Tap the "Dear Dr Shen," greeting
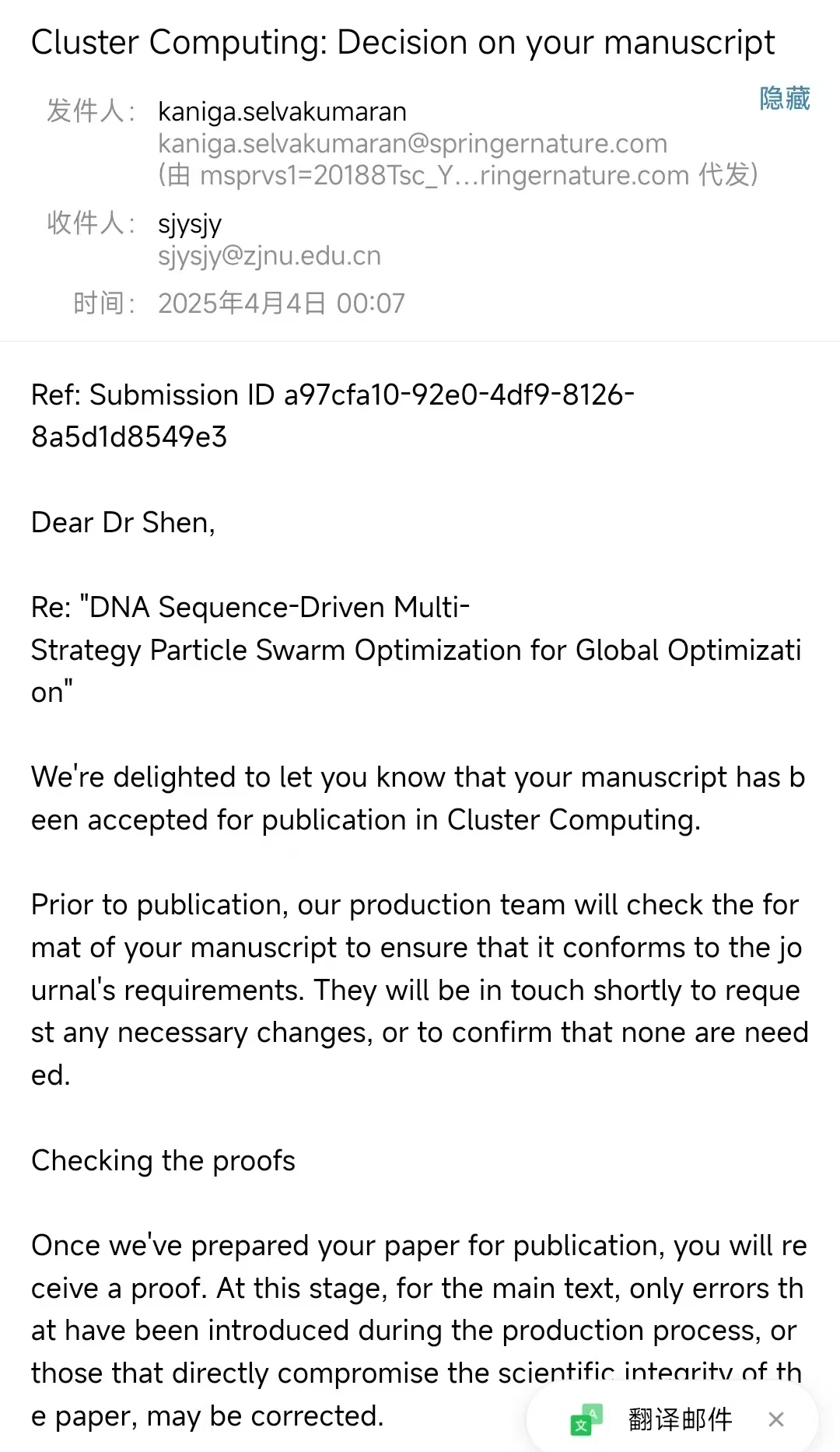Screen dimensions: 840x1452 tap(123, 523)
